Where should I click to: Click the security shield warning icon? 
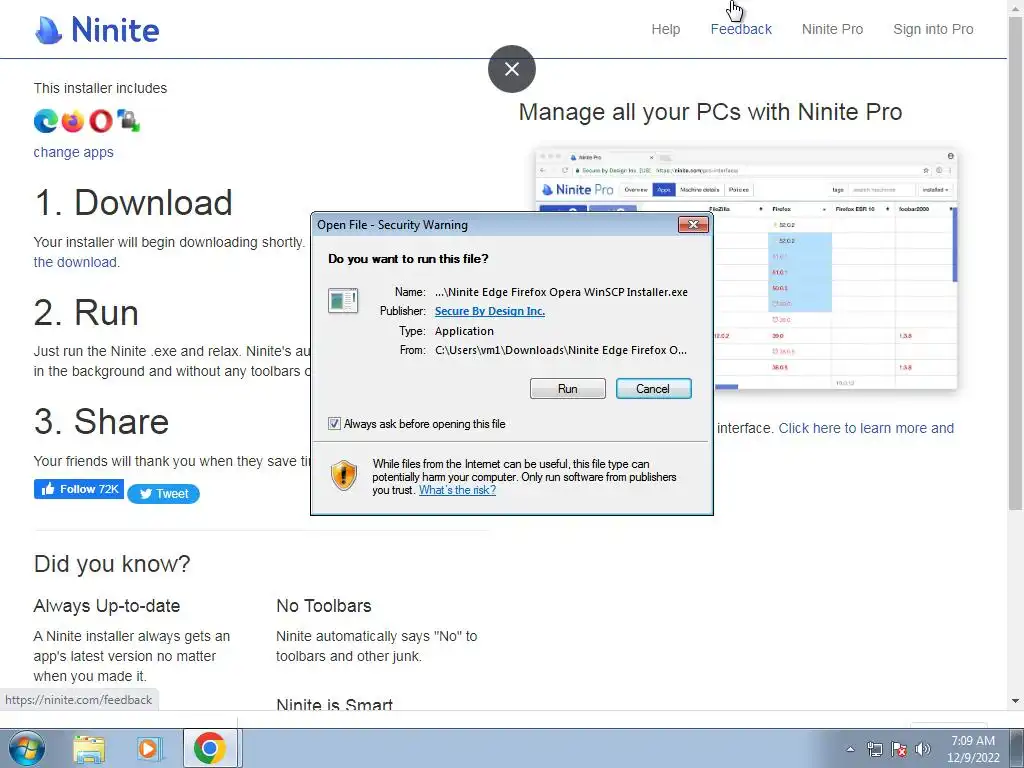click(x=344, y=475)
